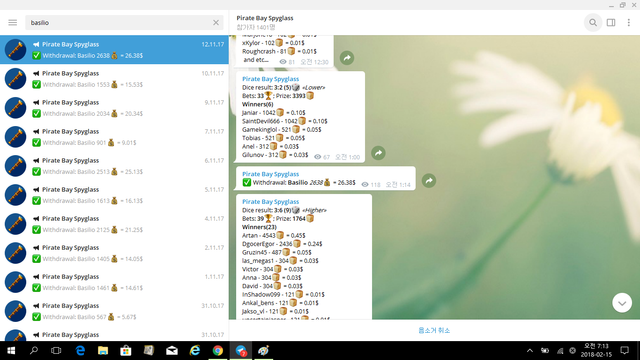Screen dimensions: 640x360
Task: Select search result dated 1.11.17
Action: 114,281
